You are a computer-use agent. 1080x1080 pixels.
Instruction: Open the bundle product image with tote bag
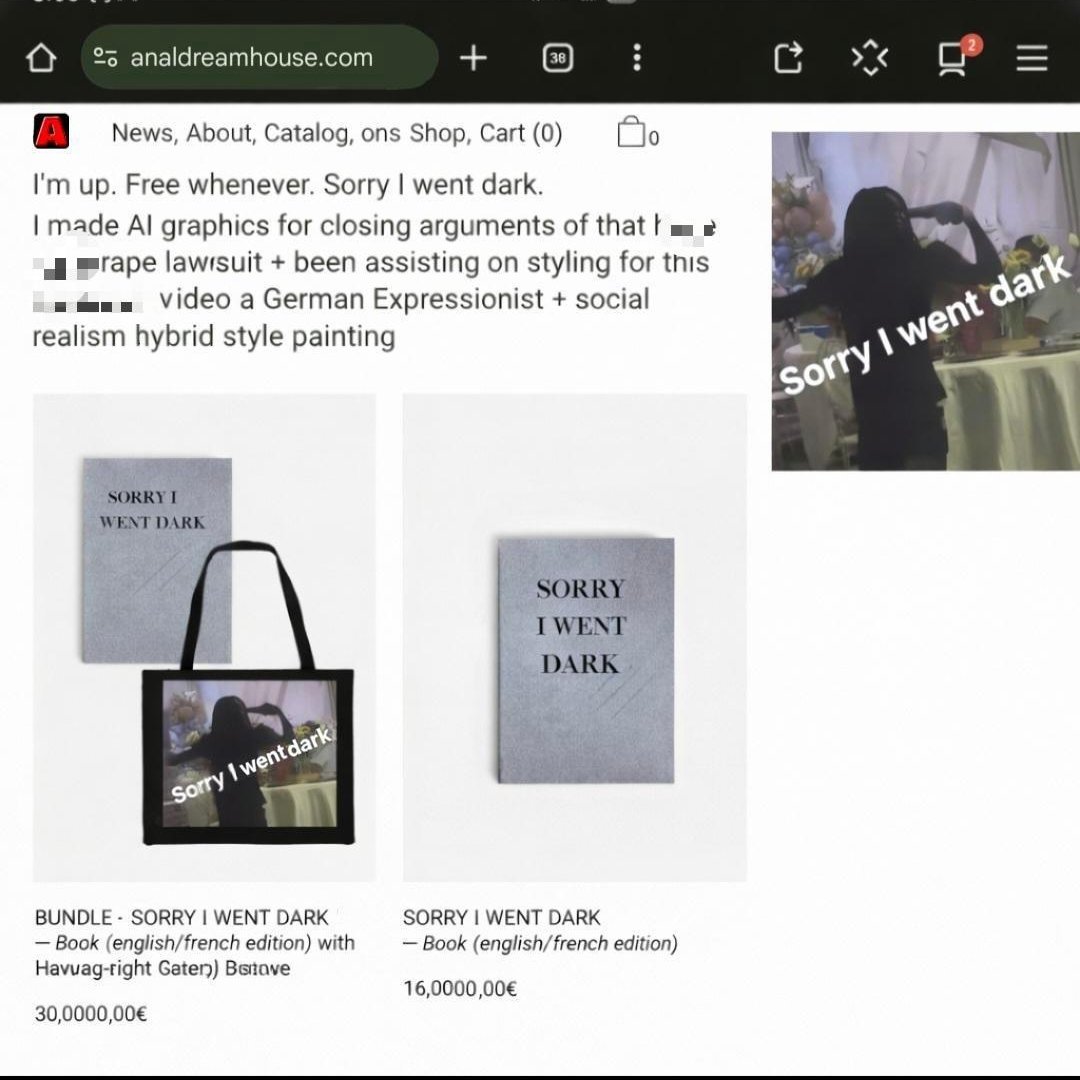pos(205,638)
